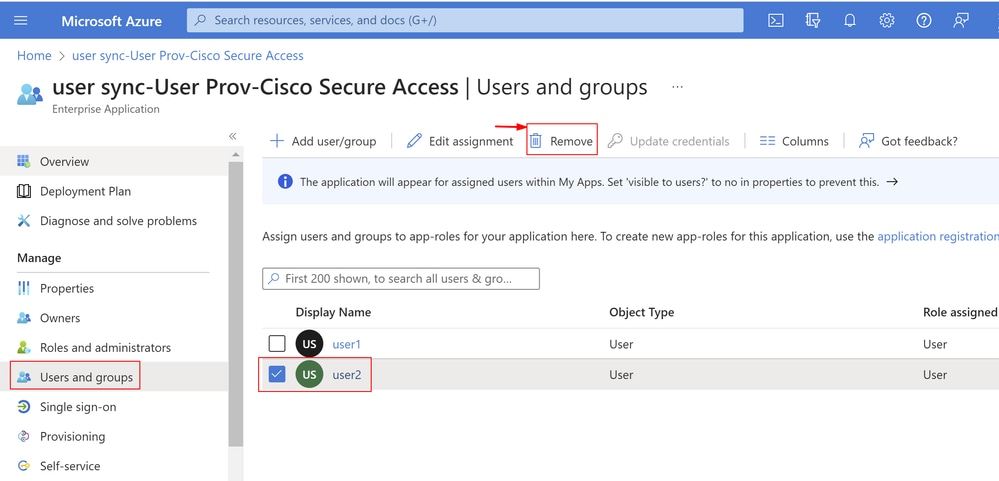
Task: Click the Got feedback person icon
Action: pos(866,141)
